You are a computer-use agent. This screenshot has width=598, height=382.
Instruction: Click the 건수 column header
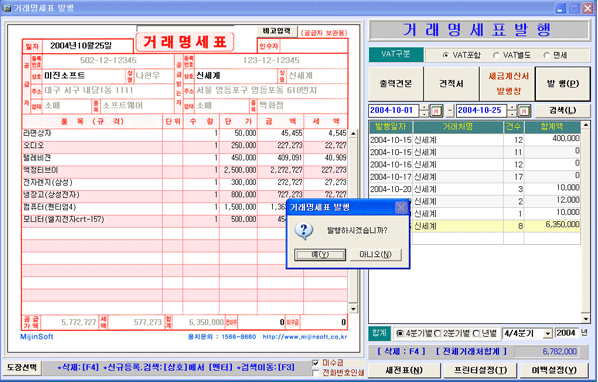click(x=513, y=127)
